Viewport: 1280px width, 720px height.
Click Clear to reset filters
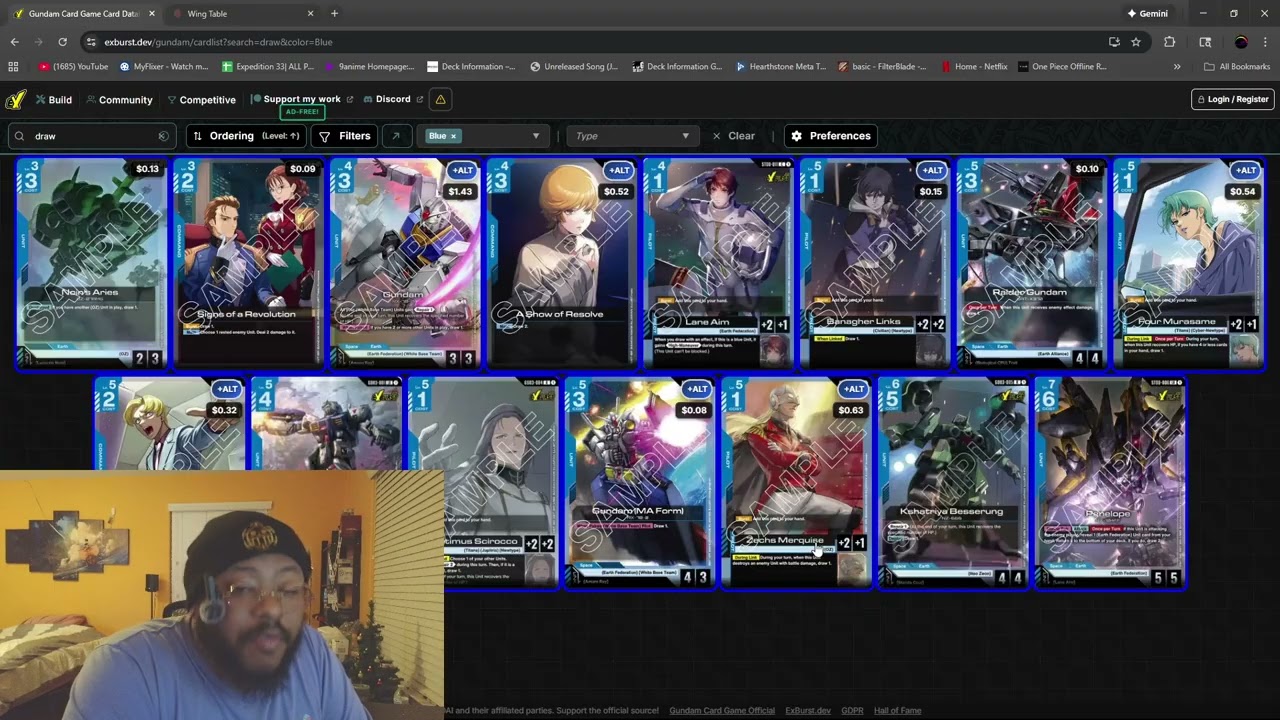pos(733,136)
